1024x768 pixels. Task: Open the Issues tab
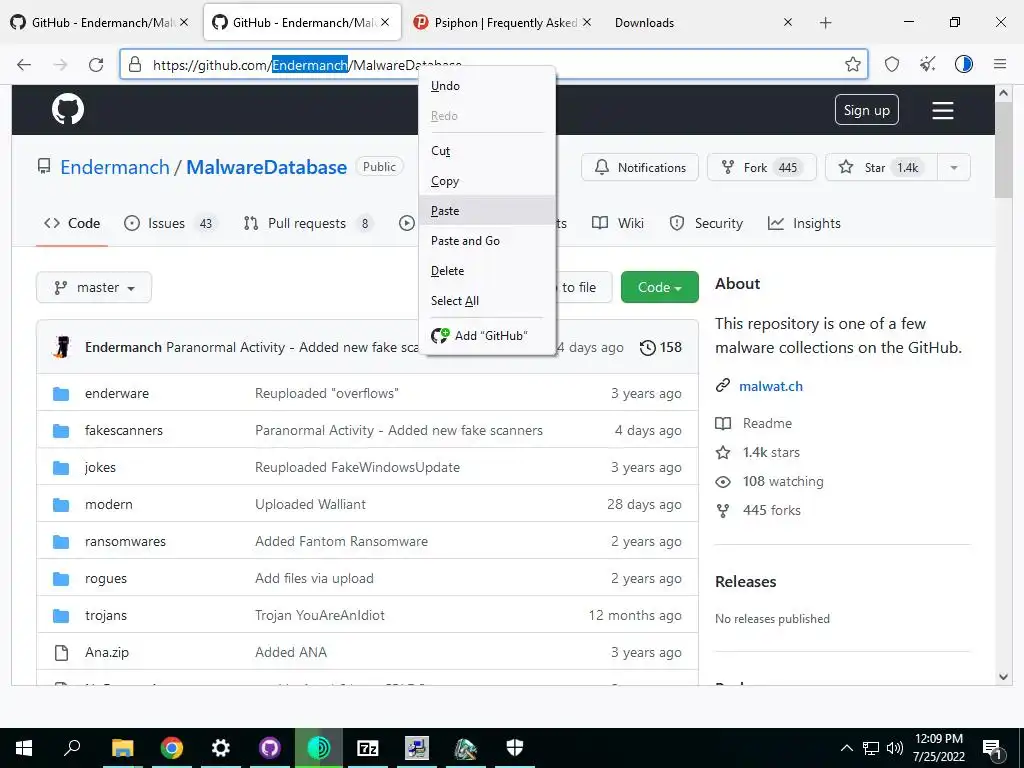tap(169, 223)
